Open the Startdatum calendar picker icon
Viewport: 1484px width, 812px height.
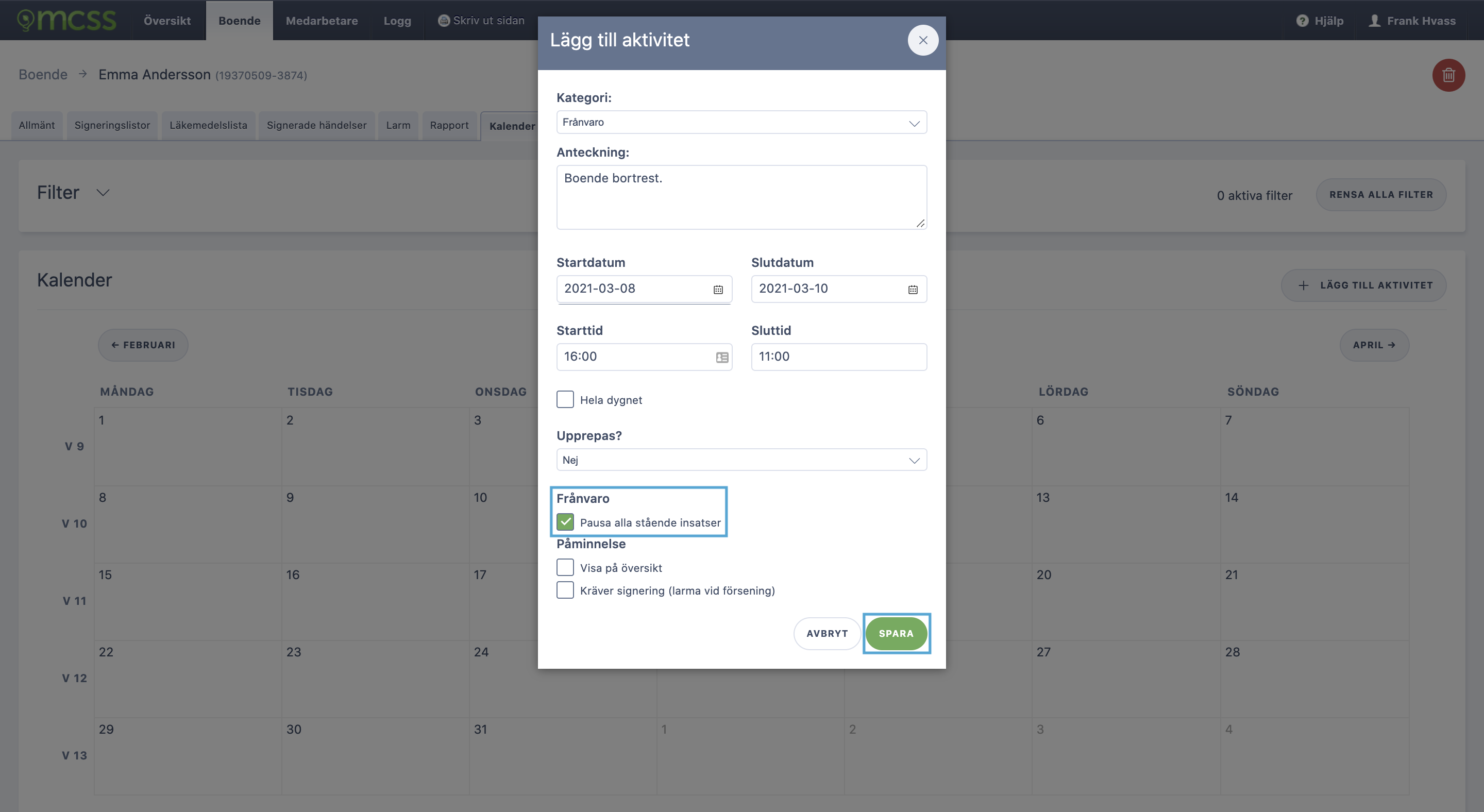tap(718, 289)
